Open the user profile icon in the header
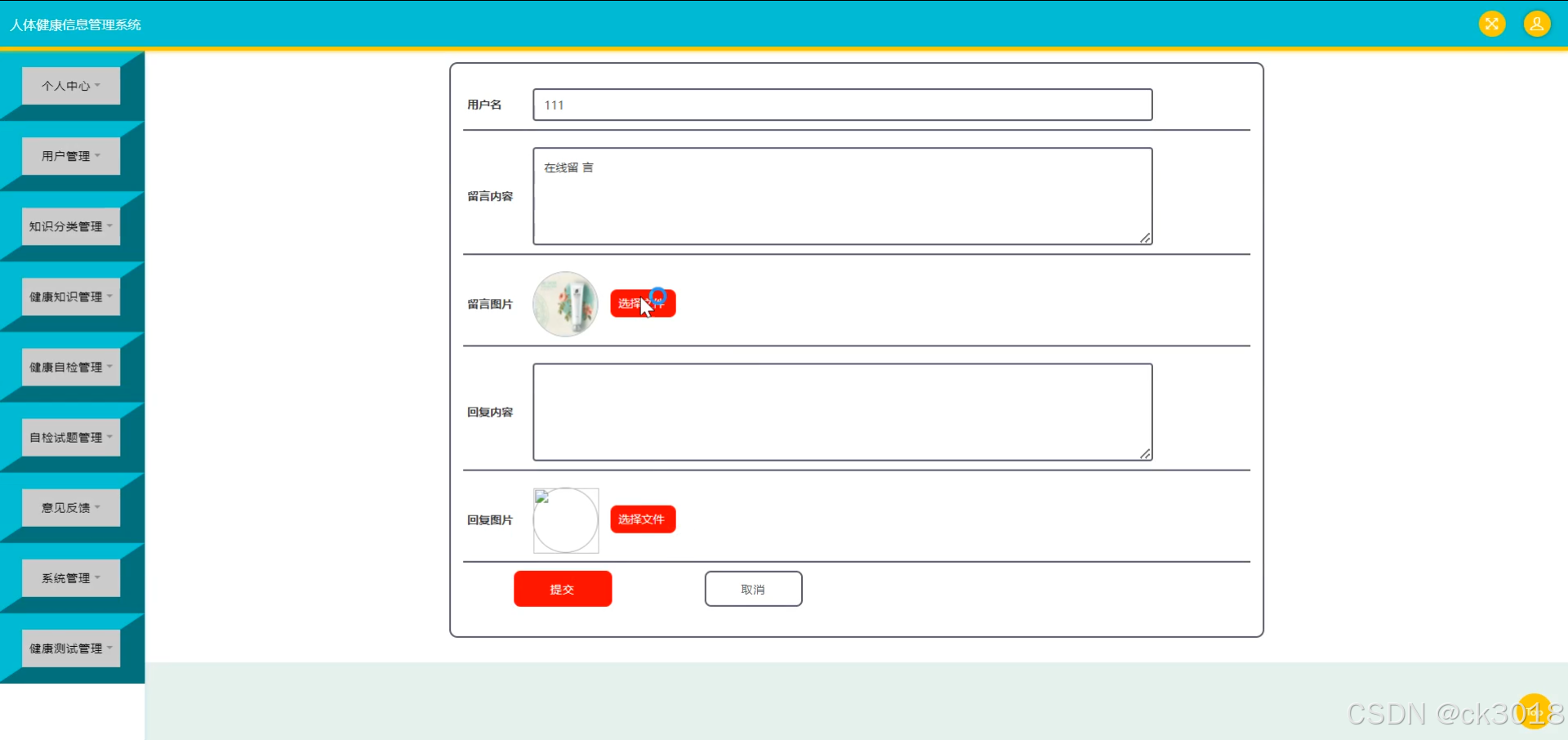This screenshot has height=740, width=1568. 1537,24
